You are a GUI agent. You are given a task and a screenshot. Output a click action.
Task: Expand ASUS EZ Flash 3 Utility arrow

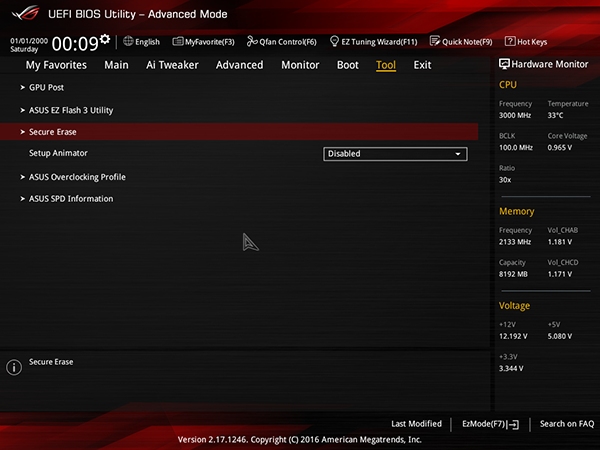click(x=23, y=110)
